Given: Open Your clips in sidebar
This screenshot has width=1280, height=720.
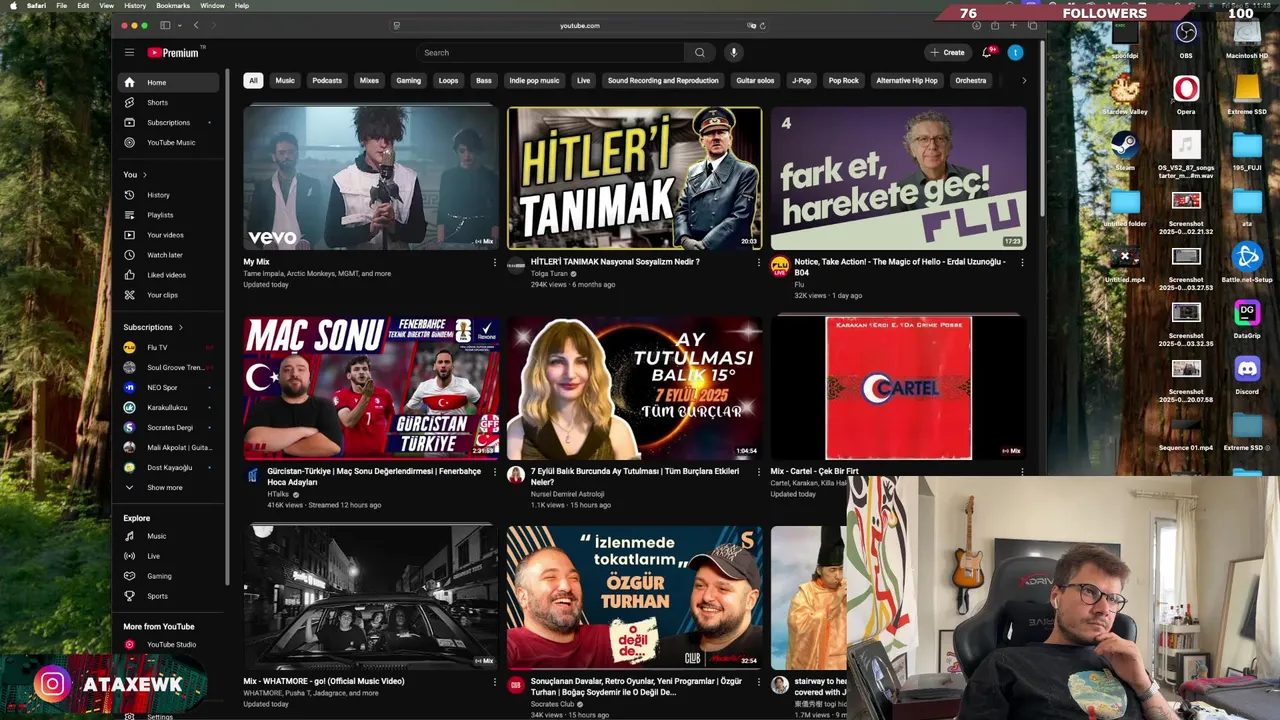Looking at the screenshot, I should 169,295.
